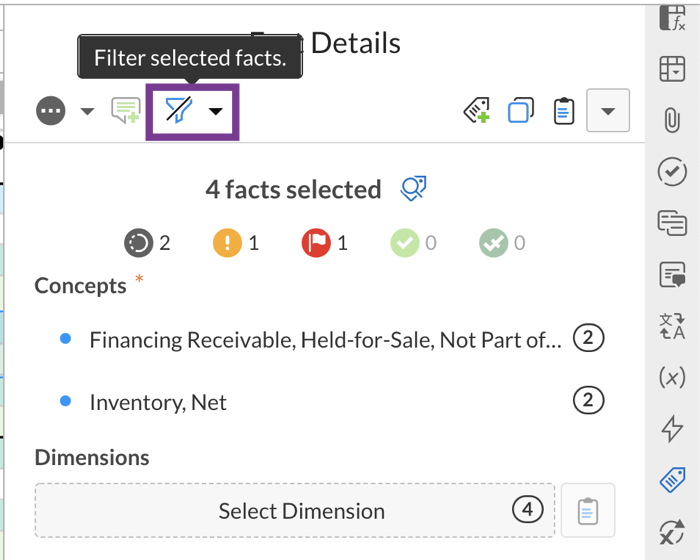This screenshot has height=560, width=700.
Task: Toggle the in-progress status showing 2
Action: (139, 243)
